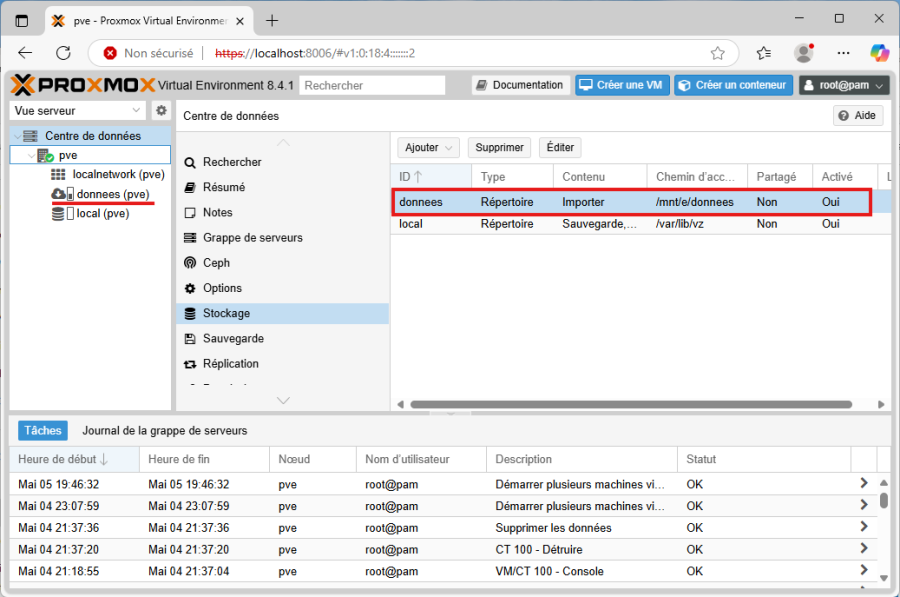The image size is (900, 597).
Task: Open details of CT 100 - Détruire task
Action: [864, 548]
